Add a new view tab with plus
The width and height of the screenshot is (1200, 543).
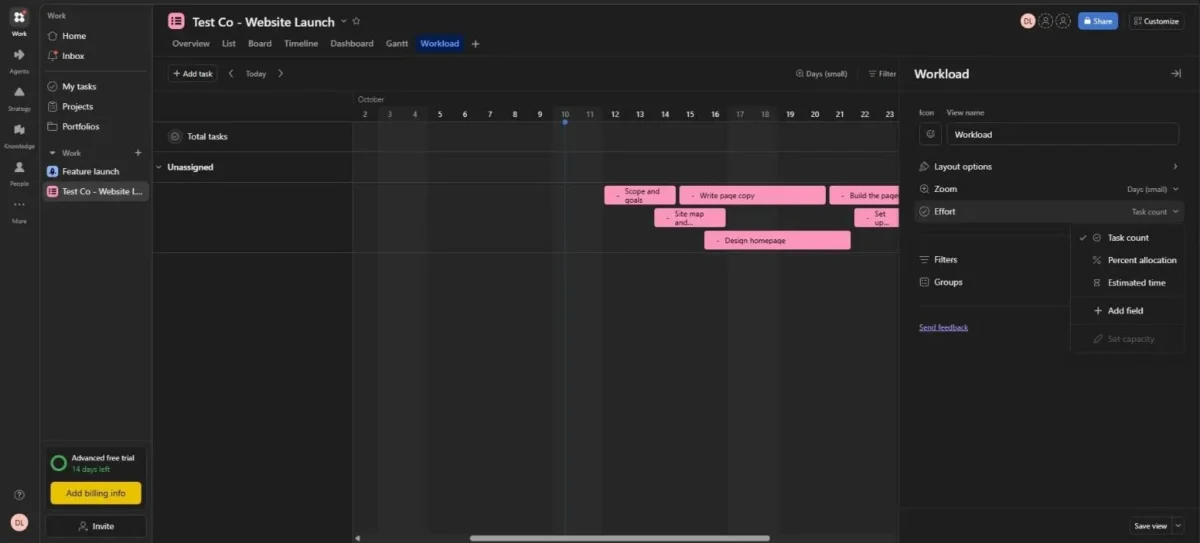tap(475, 44)
